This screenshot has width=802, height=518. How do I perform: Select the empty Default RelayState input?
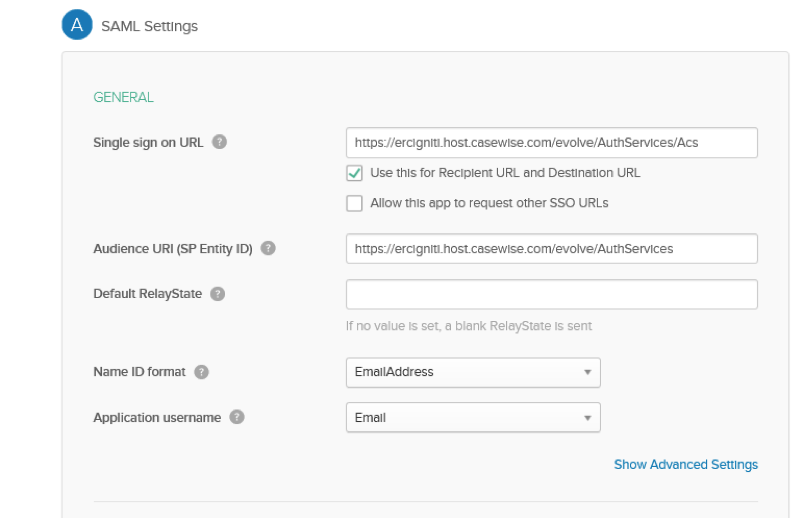[551, 294]
